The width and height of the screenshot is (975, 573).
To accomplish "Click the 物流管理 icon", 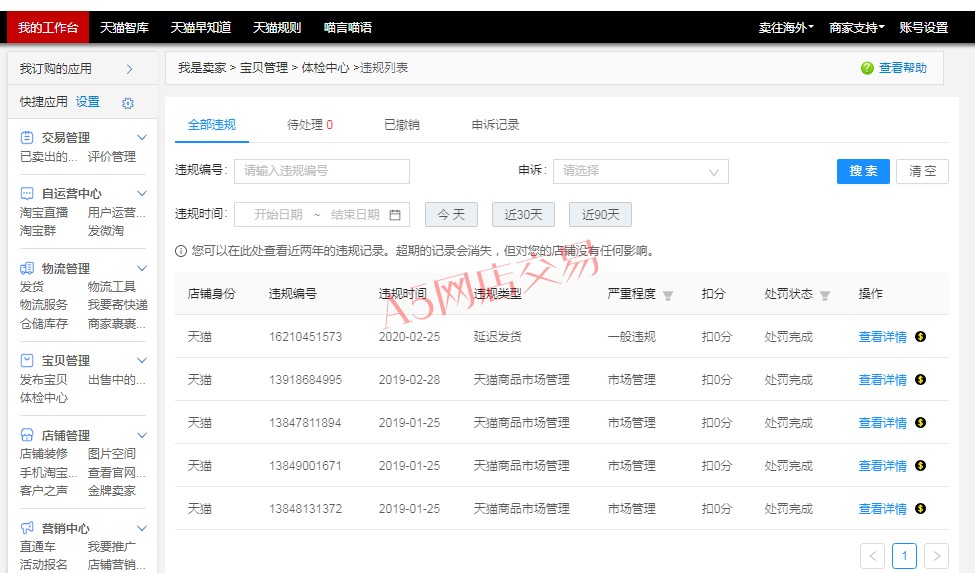I will pos(27,268).
